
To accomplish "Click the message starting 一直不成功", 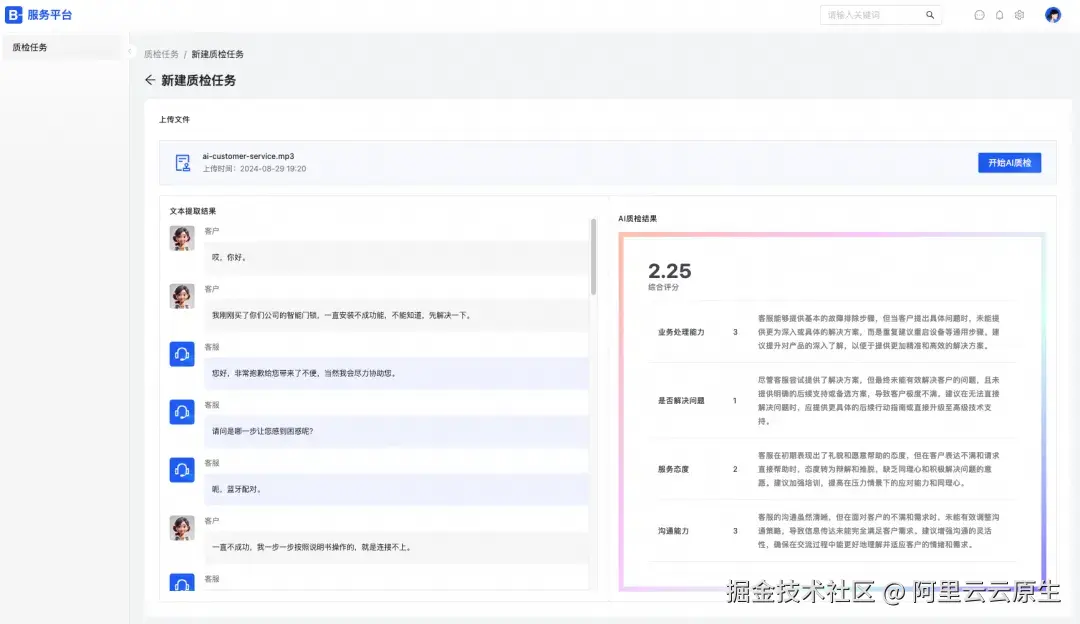I will click(x=396, y=547).
